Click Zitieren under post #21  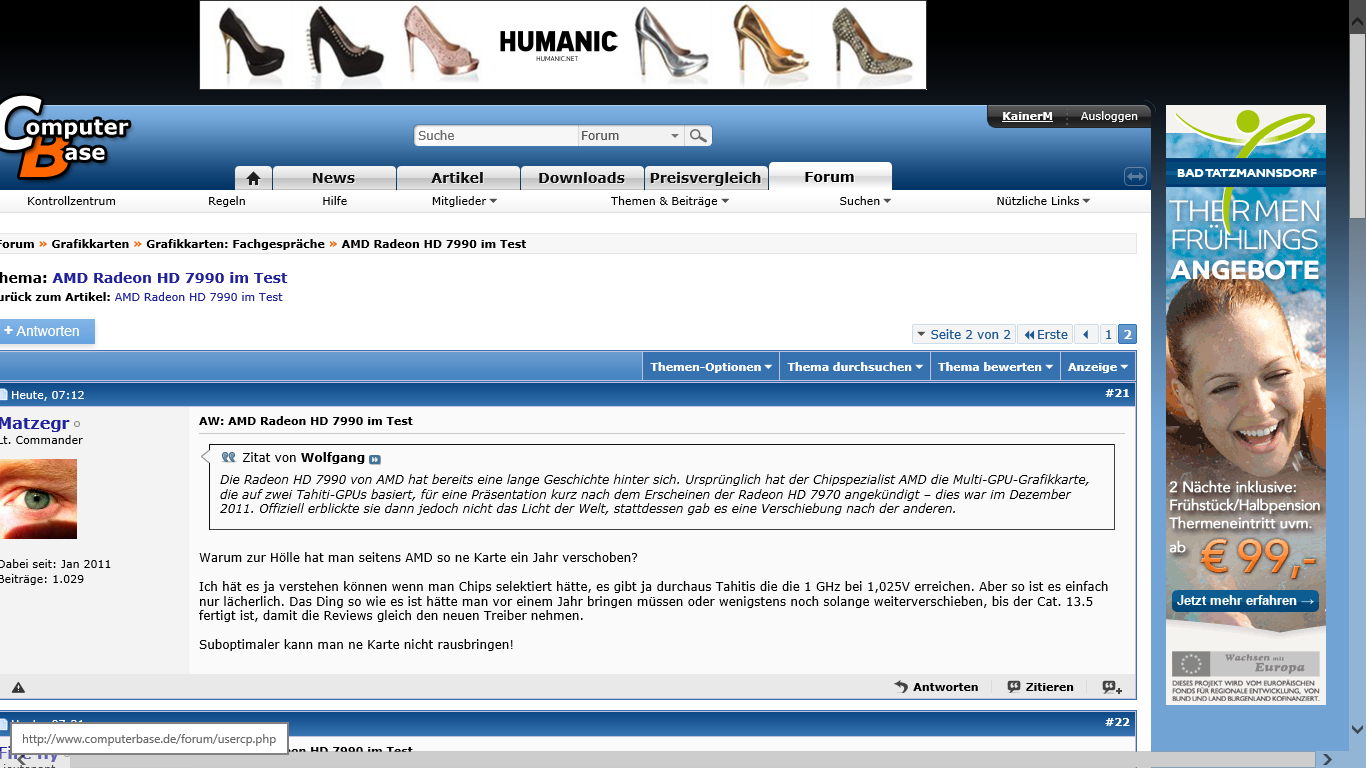pos(1040,687)
